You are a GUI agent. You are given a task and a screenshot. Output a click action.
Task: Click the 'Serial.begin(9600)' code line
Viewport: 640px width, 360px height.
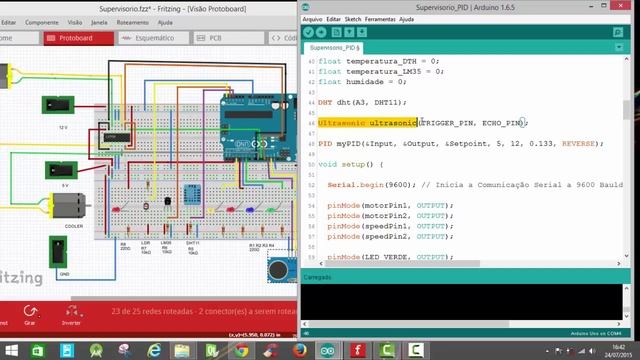(x=475, y=185)
